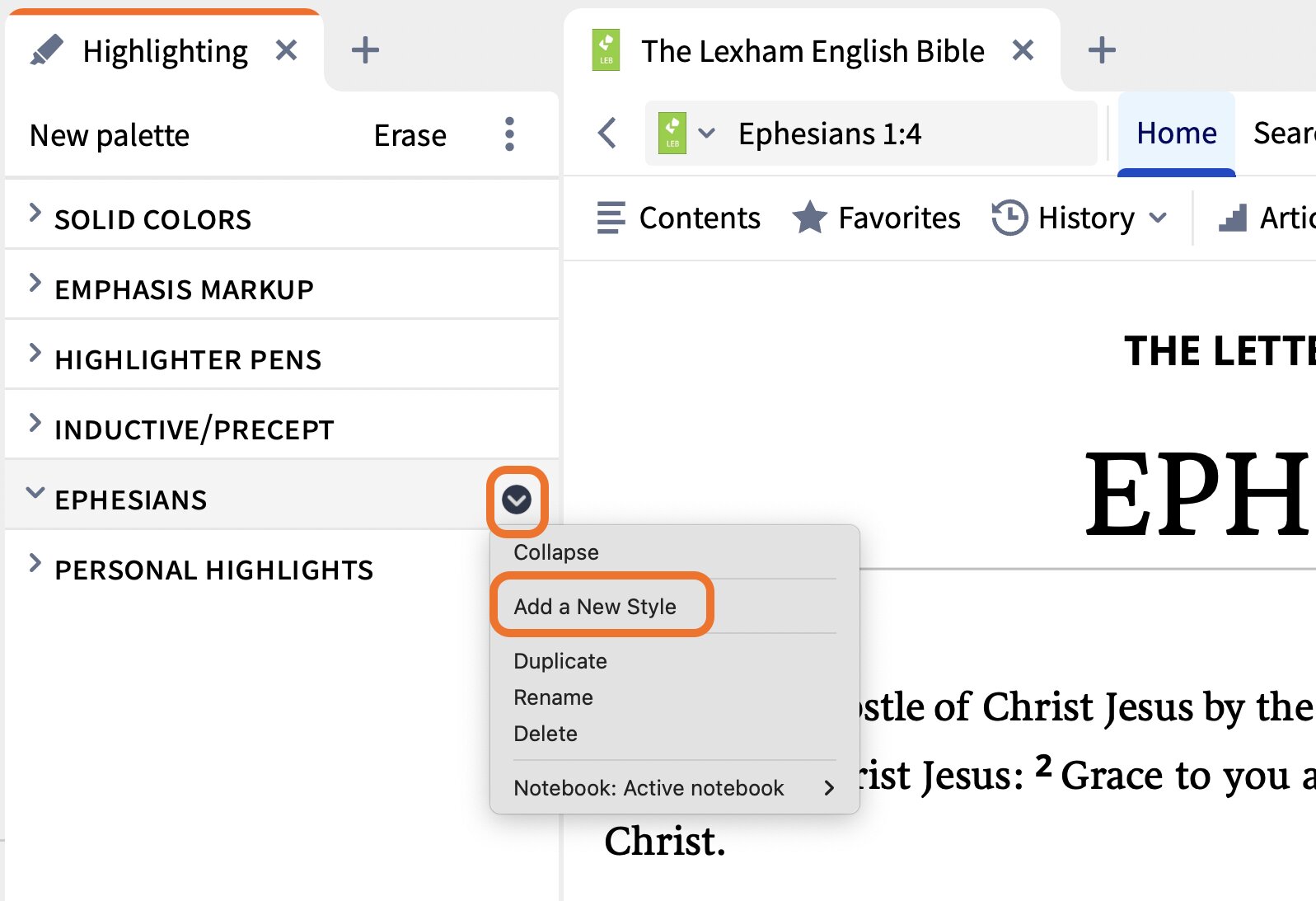
Task: Select the Highlighting tab
Action: tap(165, 51)
